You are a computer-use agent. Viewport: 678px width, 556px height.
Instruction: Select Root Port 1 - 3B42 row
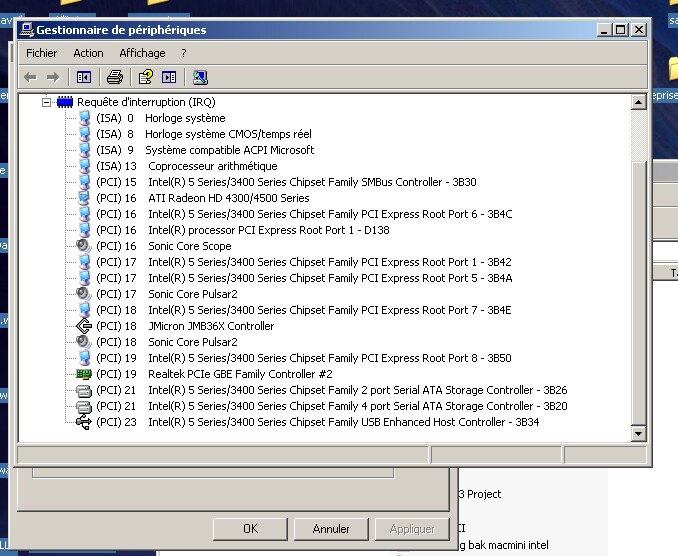point(329,262)
